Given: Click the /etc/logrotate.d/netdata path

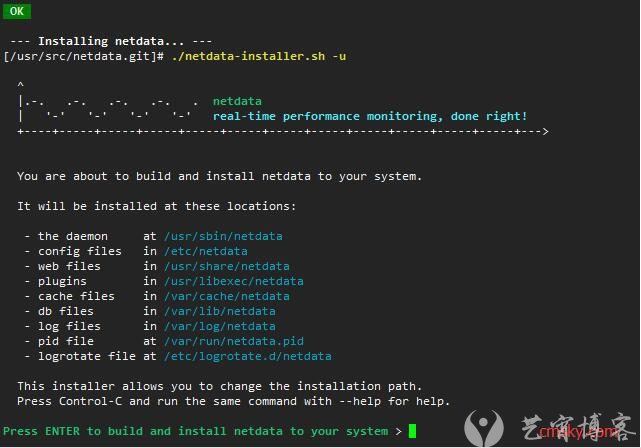Looking at the screenshot, I should pyautogui.click(x=247, y=356).
